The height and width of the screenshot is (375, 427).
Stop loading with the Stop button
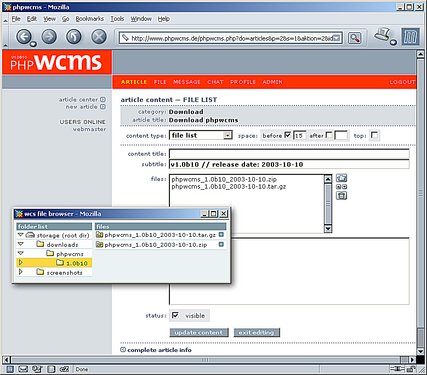[99, 37]
